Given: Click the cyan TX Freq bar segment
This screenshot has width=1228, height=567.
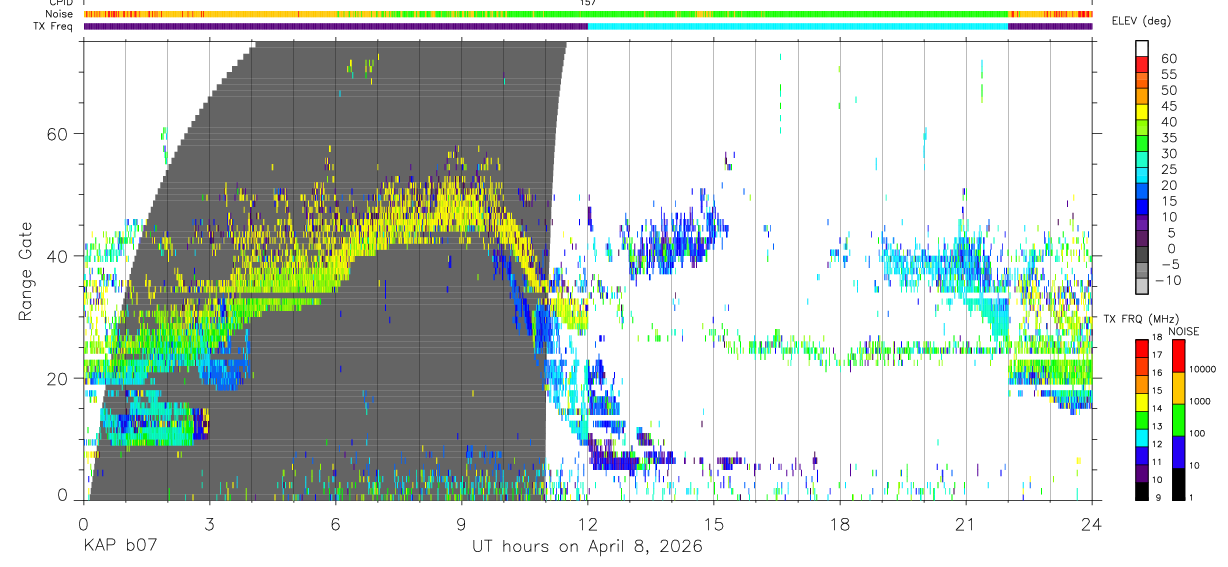Looking at the screenshot, I should click(798, 26).
